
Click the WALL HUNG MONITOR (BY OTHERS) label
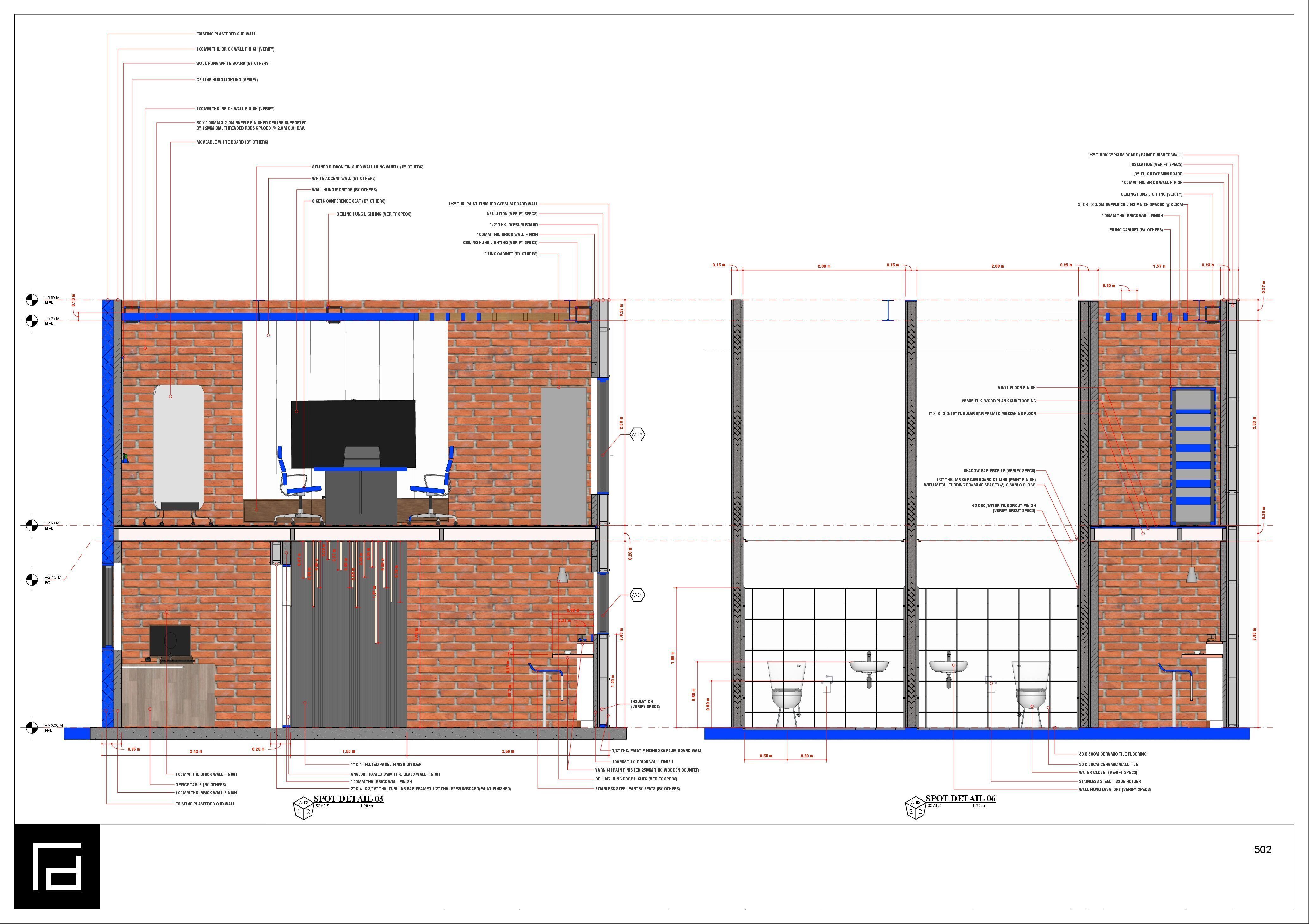tap(344, 190)
